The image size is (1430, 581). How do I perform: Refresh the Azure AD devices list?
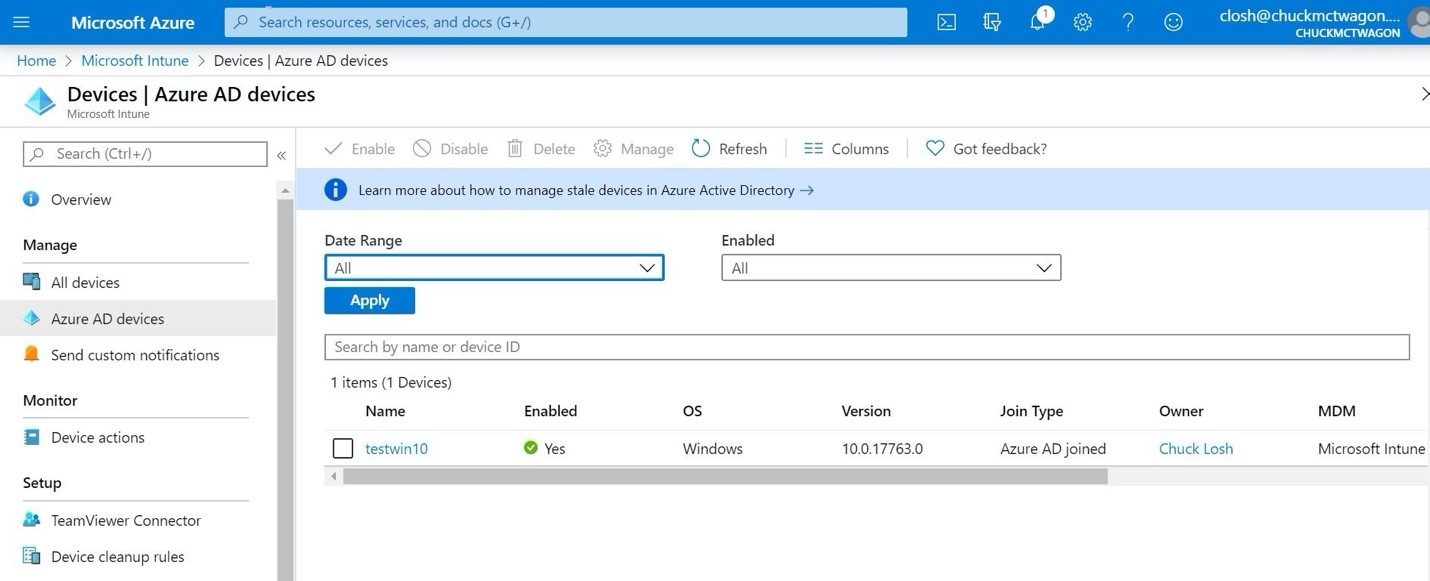(730, 149)
